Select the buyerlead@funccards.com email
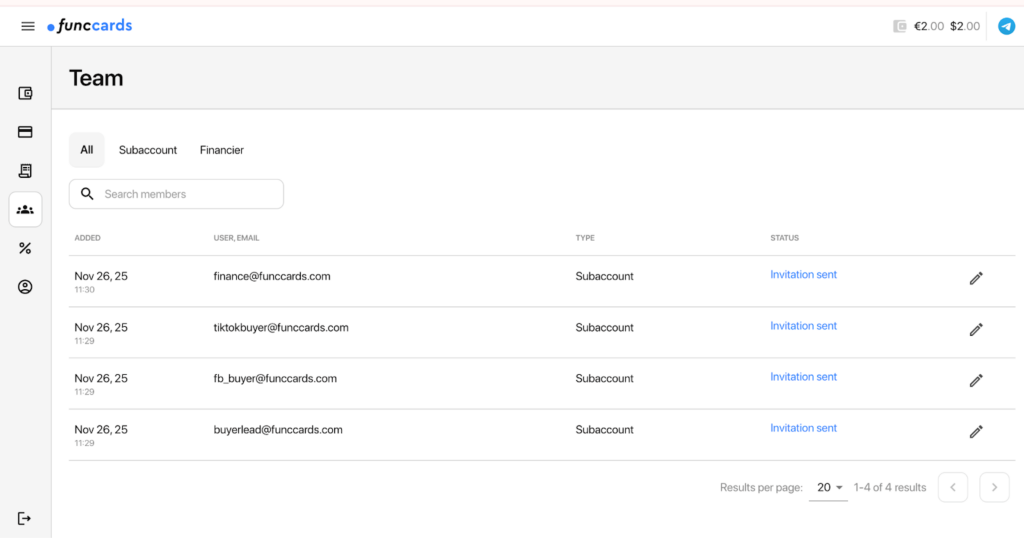The height and width of the screenshot is (538, 1024). coord(278,430)
